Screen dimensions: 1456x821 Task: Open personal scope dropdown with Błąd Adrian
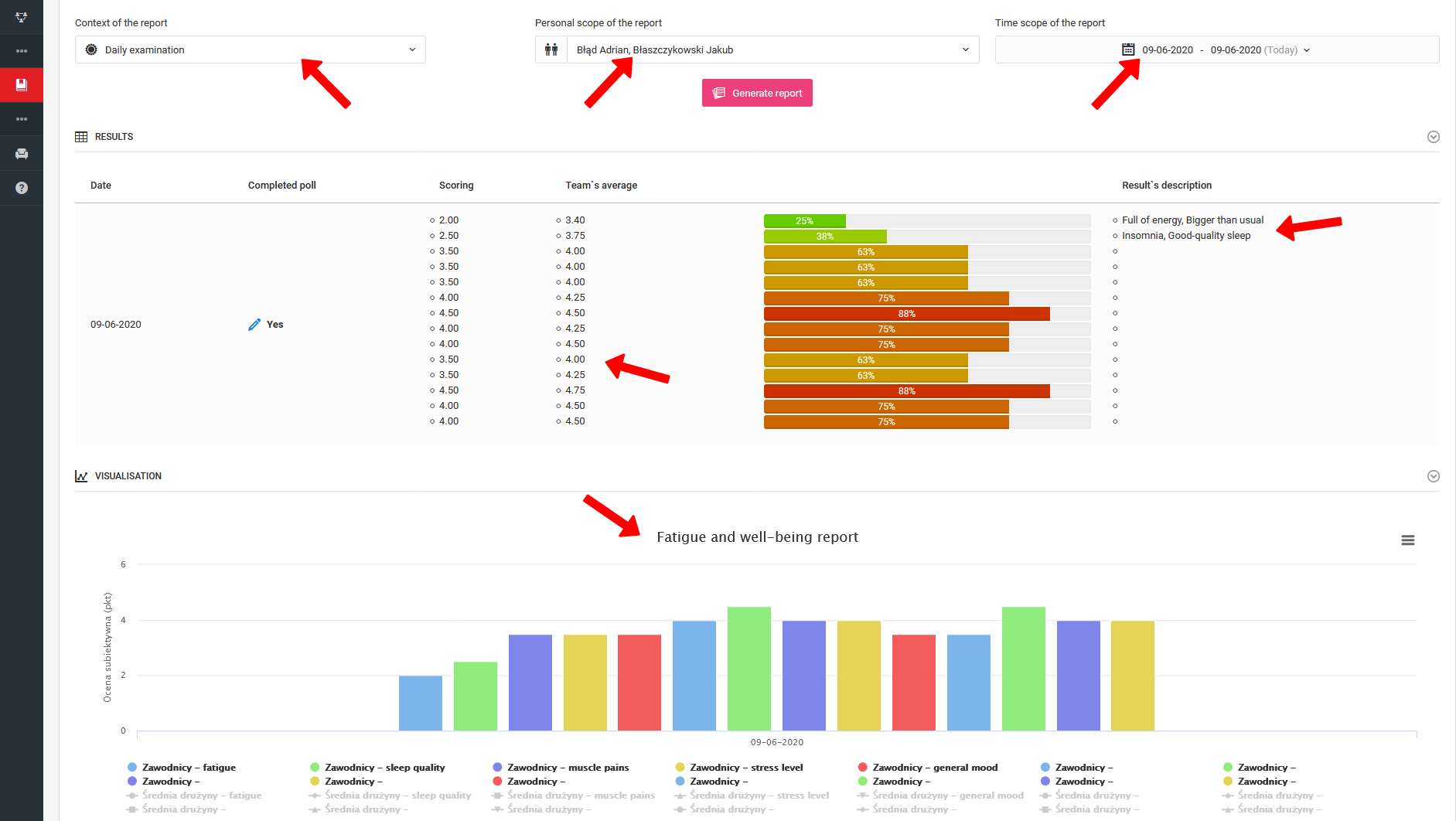pos(771,49)
